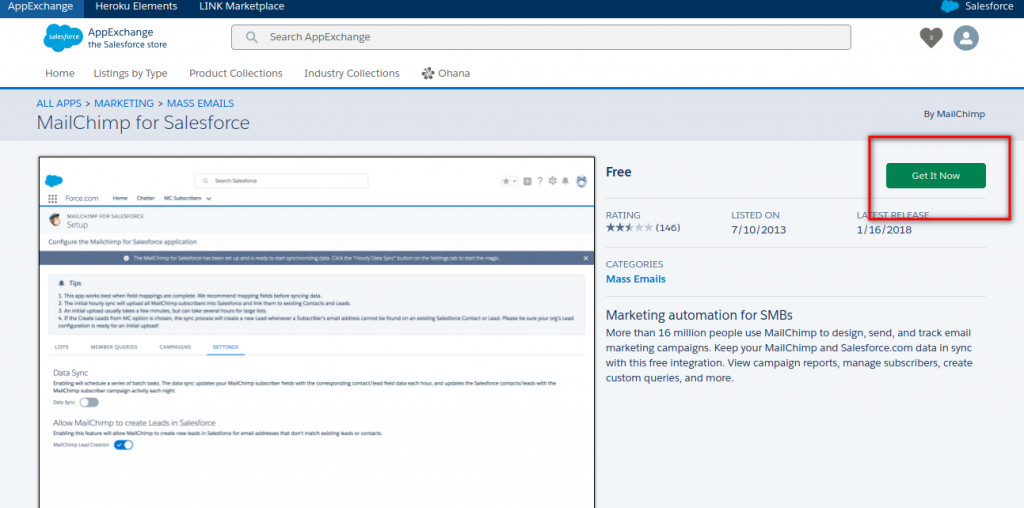Click the search icon in Search Salesforce
This screenshot has width=1024, height=508.
205,181
